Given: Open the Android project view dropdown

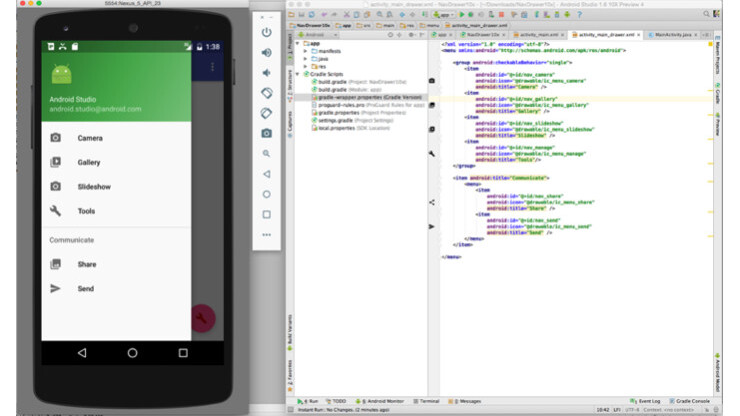Looking at the screenshot, I should point(318,34).
